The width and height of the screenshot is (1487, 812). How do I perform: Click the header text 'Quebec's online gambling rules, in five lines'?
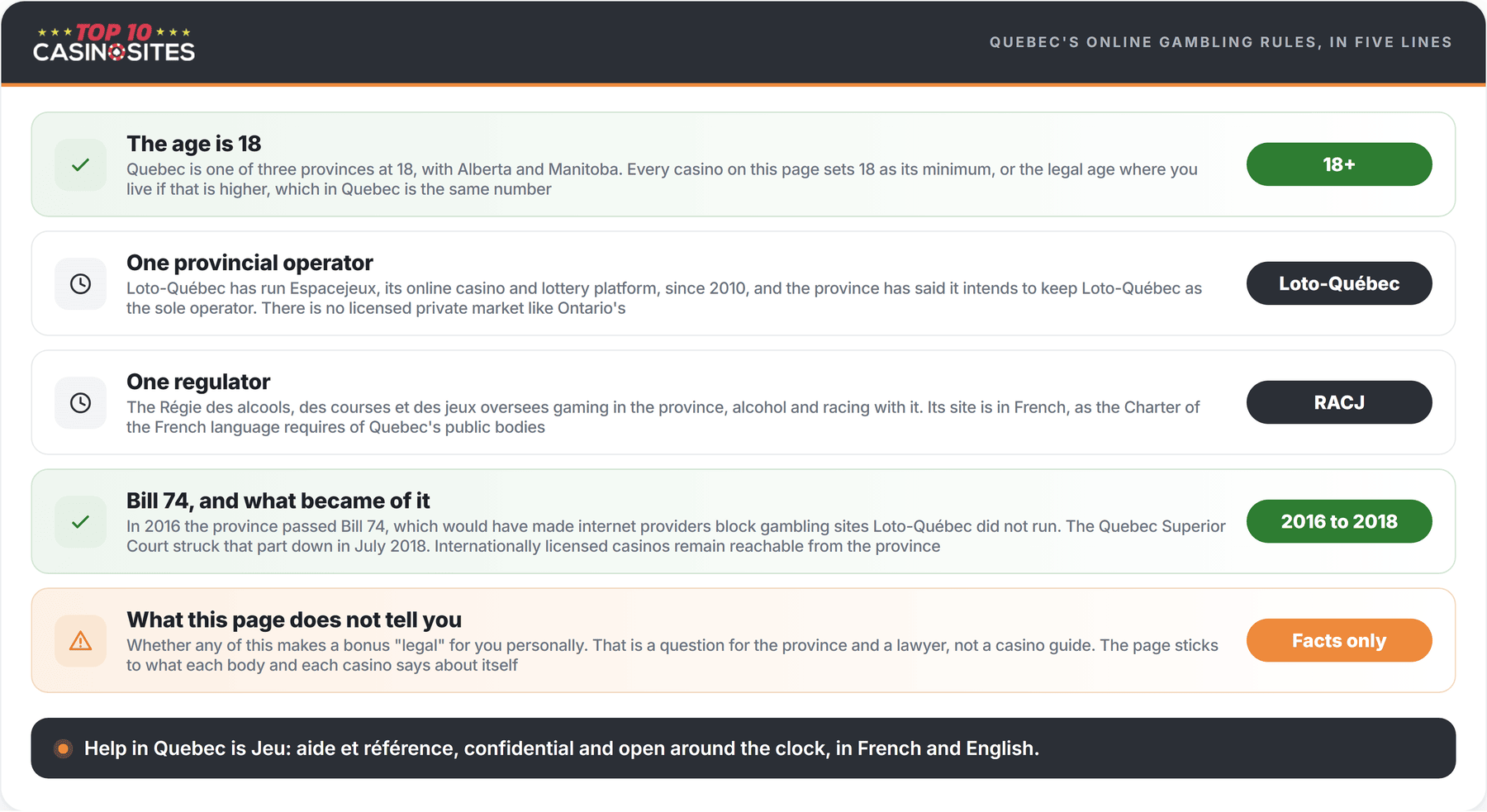pos(1221,42)
